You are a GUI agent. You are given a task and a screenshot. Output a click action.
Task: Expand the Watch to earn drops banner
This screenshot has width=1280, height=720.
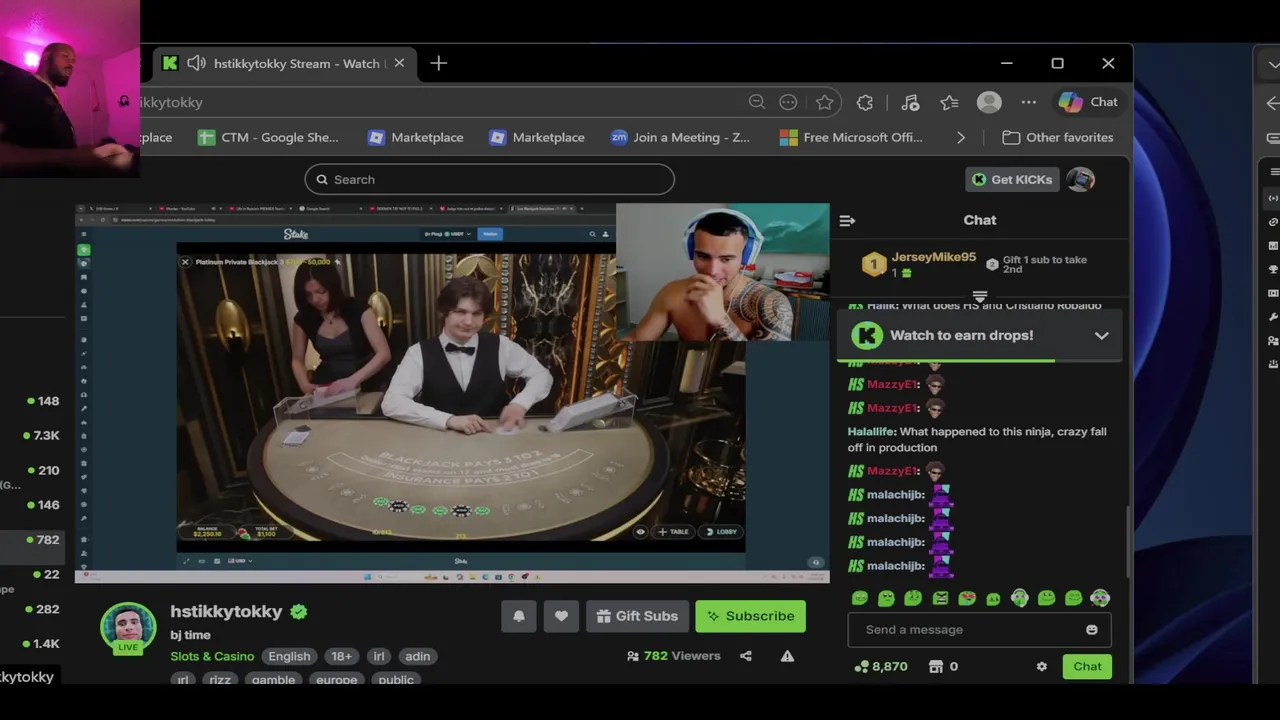1101,335
